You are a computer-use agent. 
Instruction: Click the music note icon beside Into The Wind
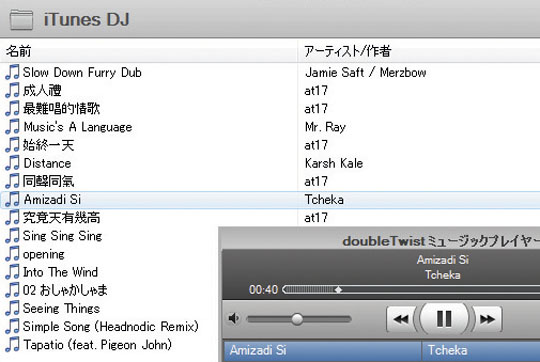[x=12, y=272]
